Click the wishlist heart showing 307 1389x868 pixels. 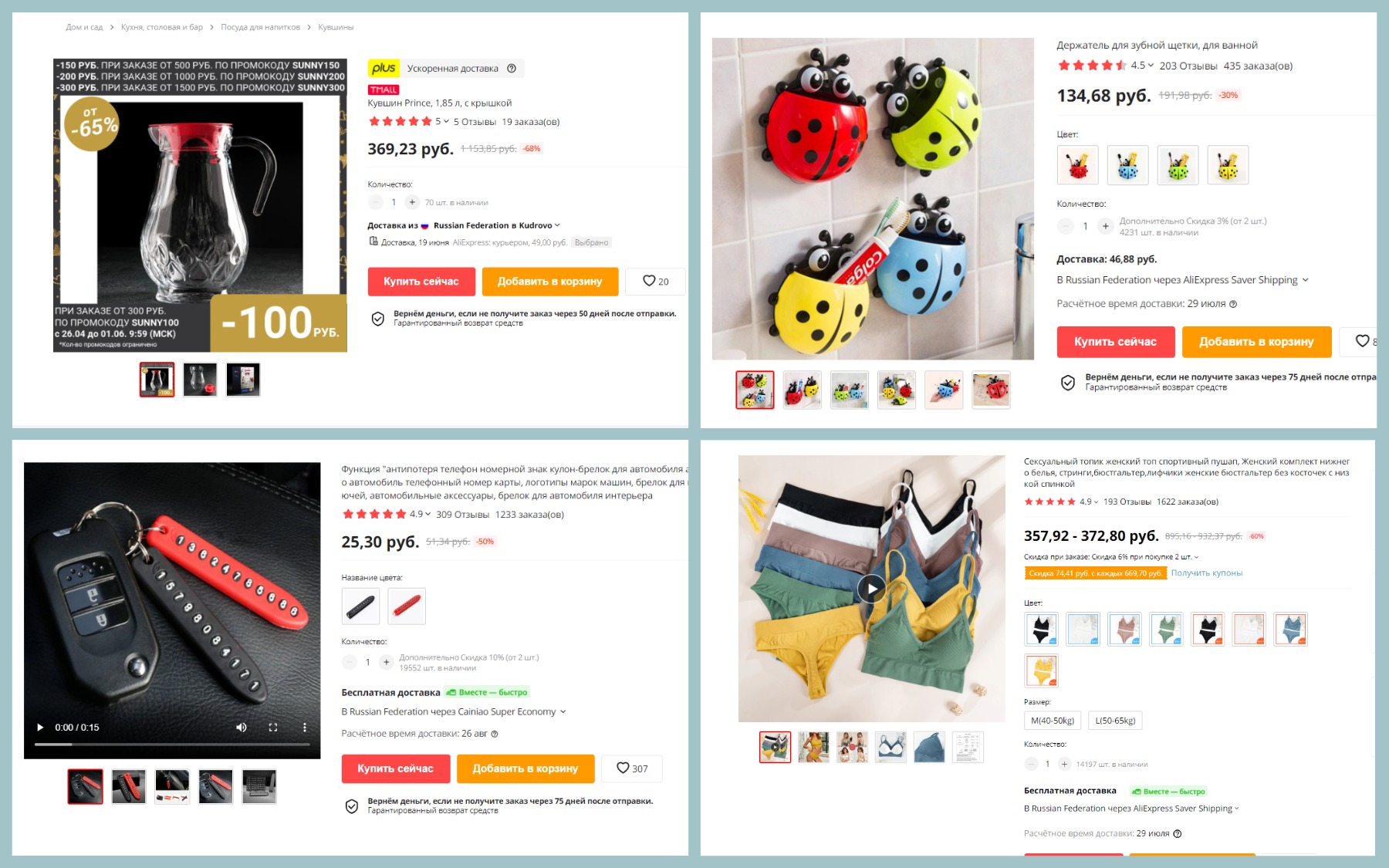(631, 768)
